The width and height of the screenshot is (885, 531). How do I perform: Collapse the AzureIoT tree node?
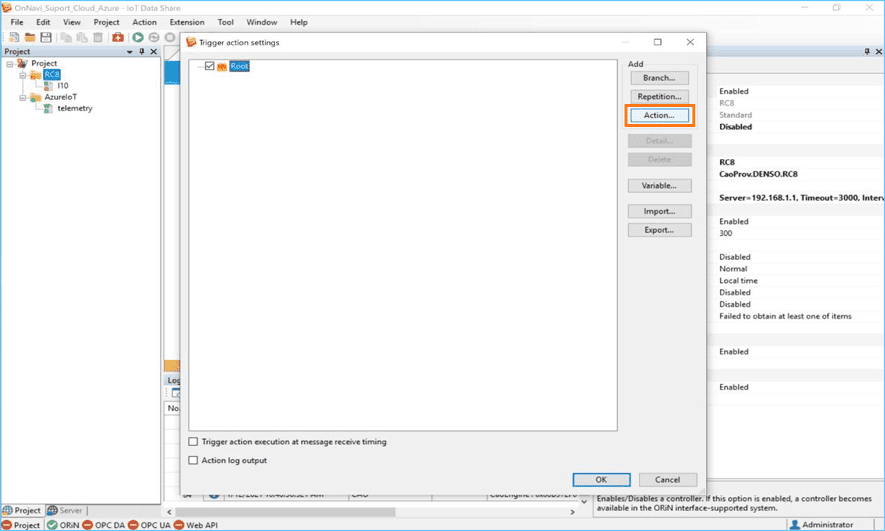[x=23, y=98]
